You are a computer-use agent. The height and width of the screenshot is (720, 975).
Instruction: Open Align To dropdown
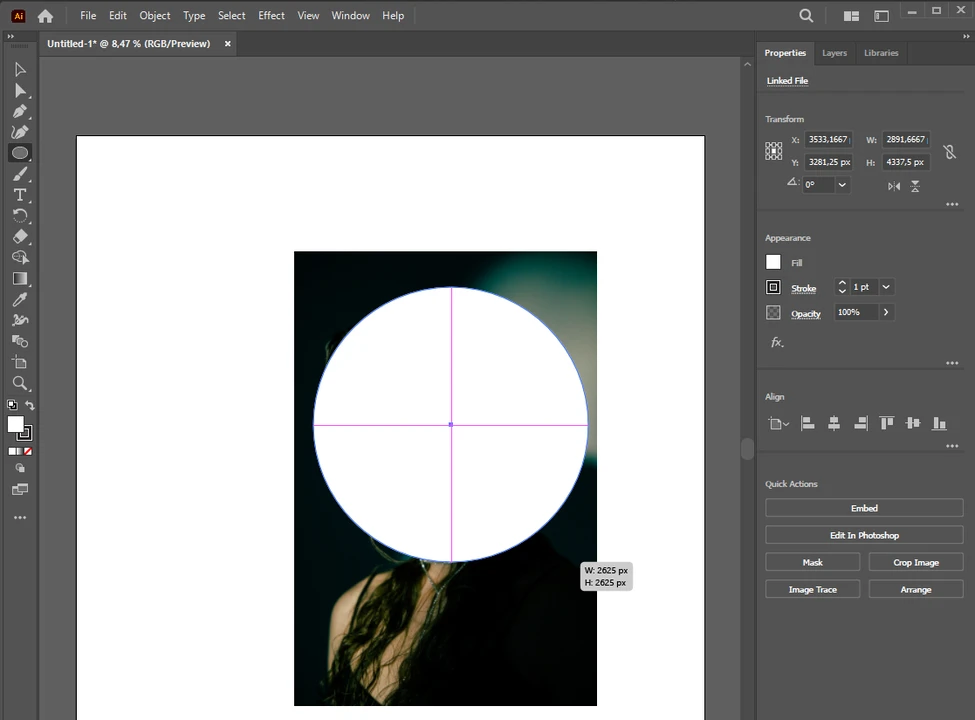779,424
